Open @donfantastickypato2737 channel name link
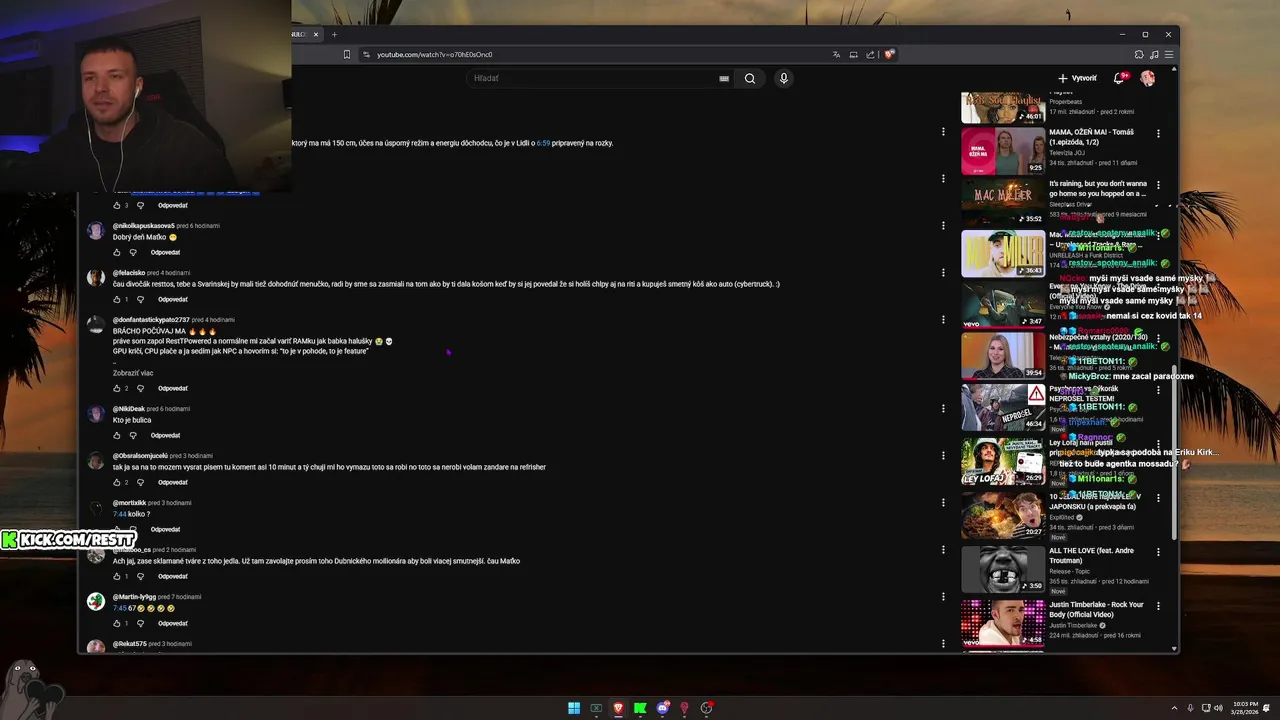Image resolution: width=1280 pixels, height=720 pixels. point(151,320)
